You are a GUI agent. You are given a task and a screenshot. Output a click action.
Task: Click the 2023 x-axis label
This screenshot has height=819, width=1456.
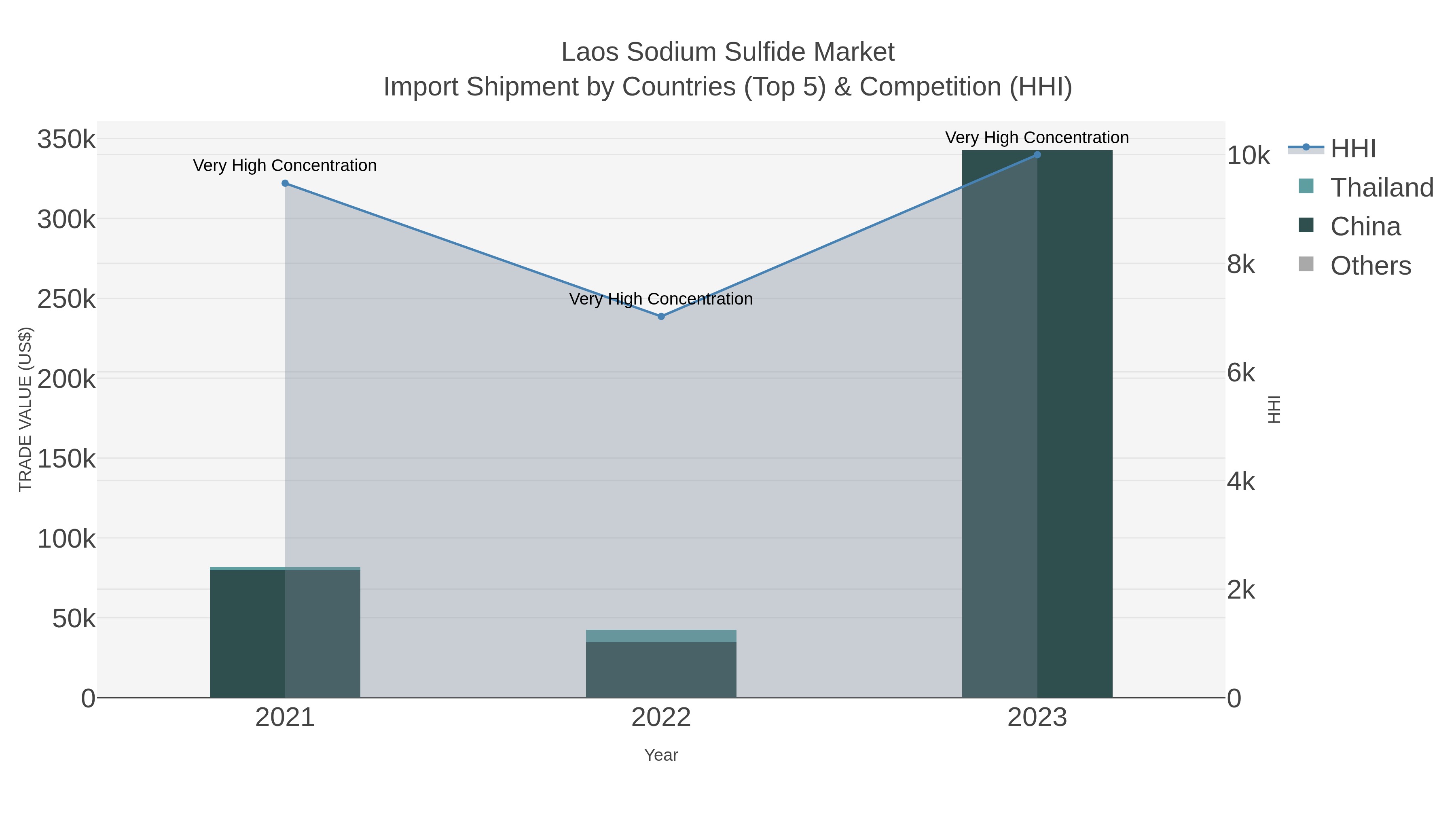pos(1037,718)
